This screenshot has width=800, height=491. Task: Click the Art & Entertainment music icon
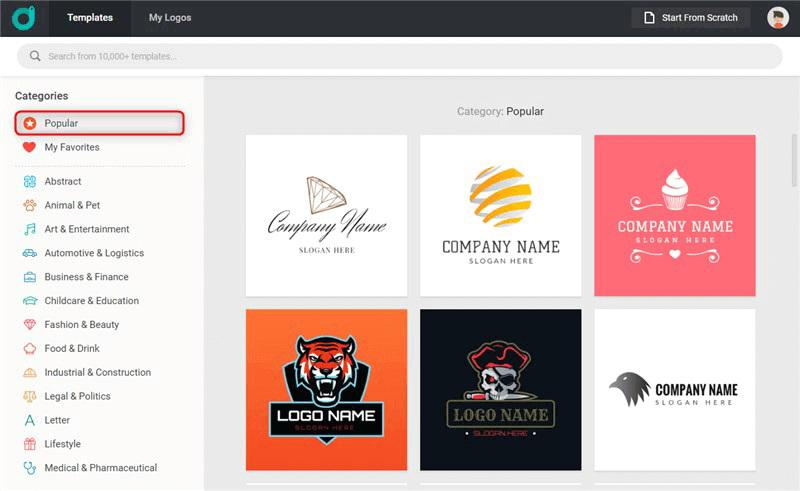[30, 229]
